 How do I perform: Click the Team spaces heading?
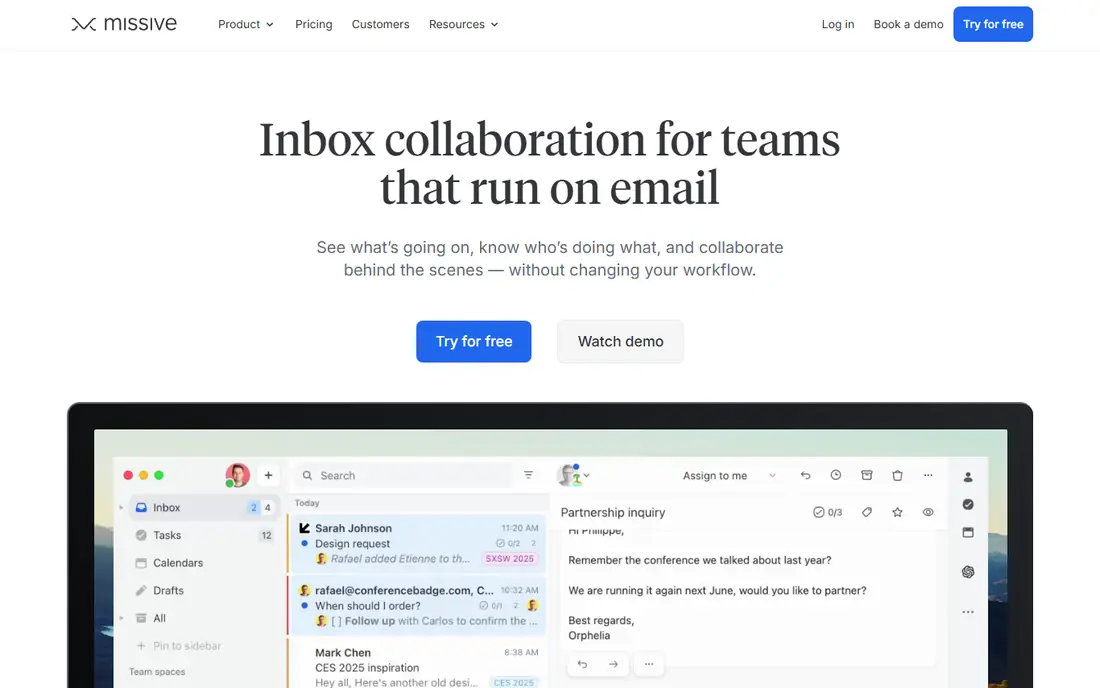[157, 671]
